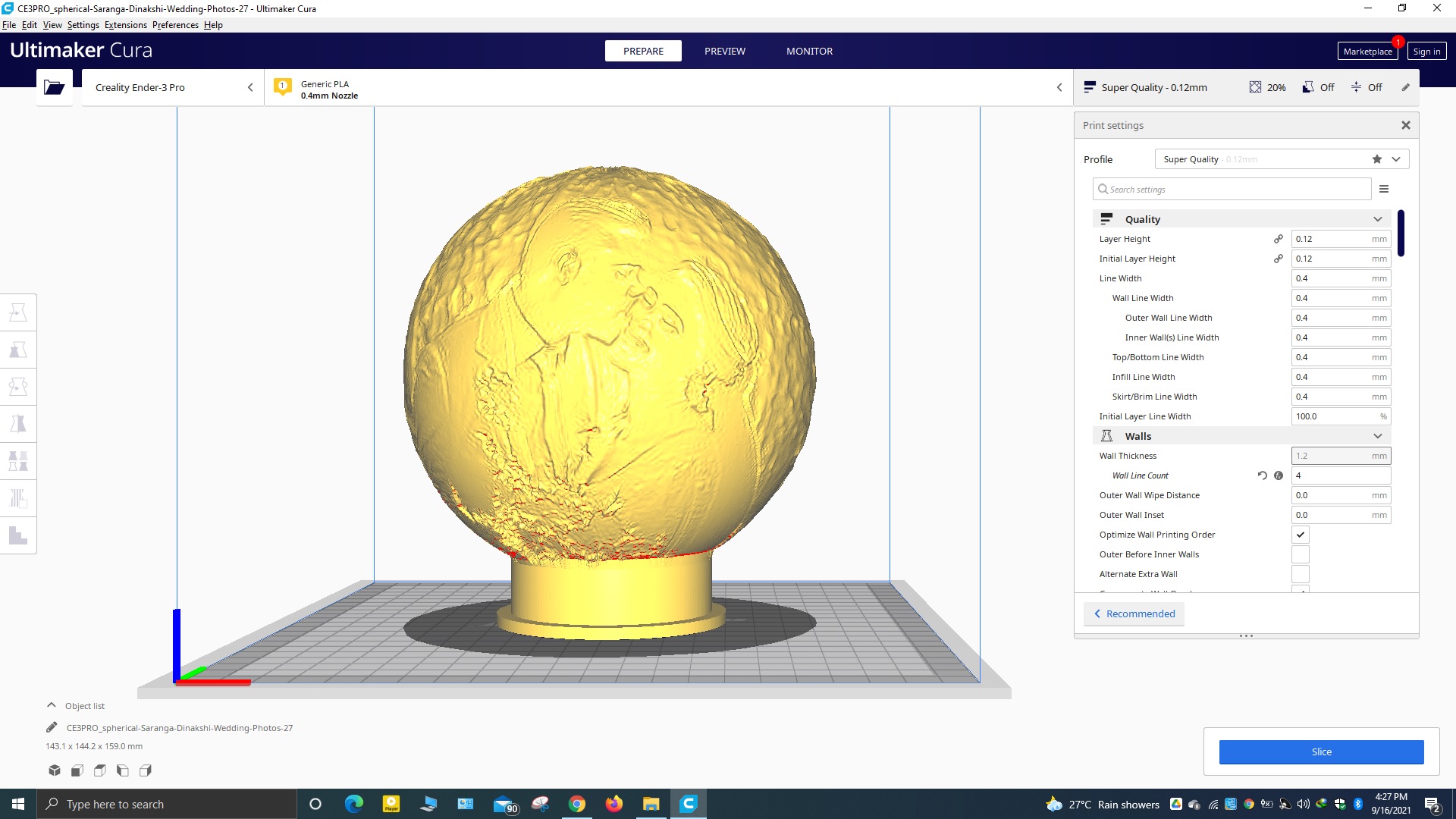Select the Move tool in left toolbar
The width and height of the screenshot is (1456, 819).
coord(18,312)
